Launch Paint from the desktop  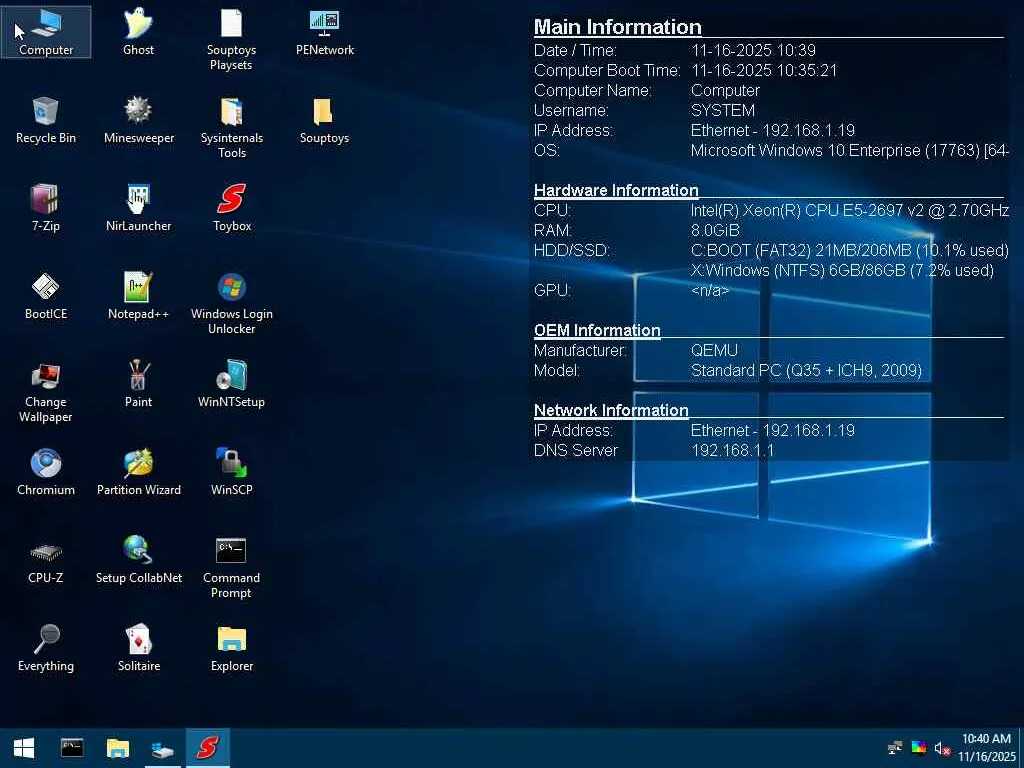(x=138, y=385)
